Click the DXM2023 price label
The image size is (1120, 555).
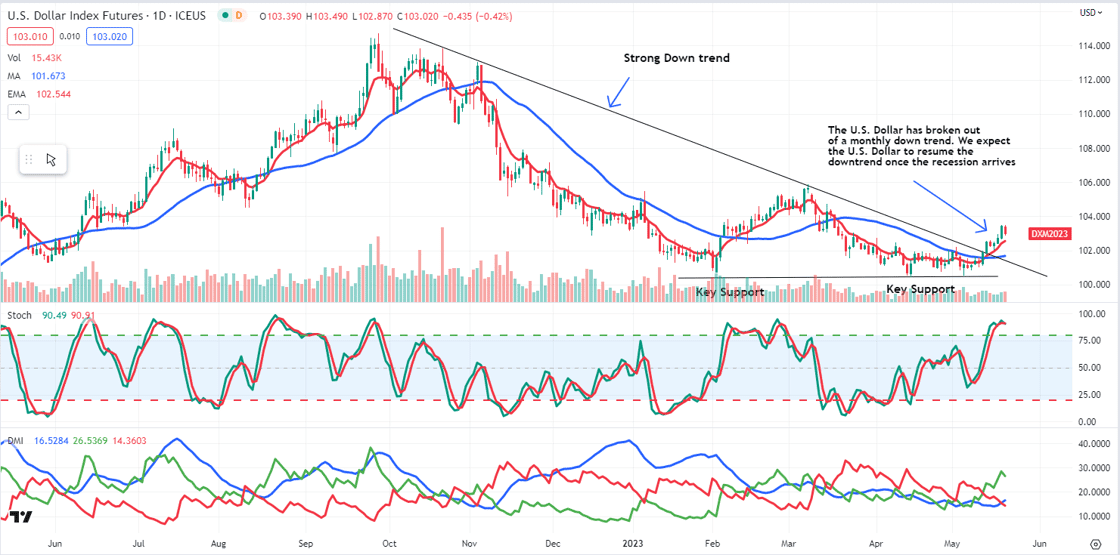click(x=1049, y=234)
